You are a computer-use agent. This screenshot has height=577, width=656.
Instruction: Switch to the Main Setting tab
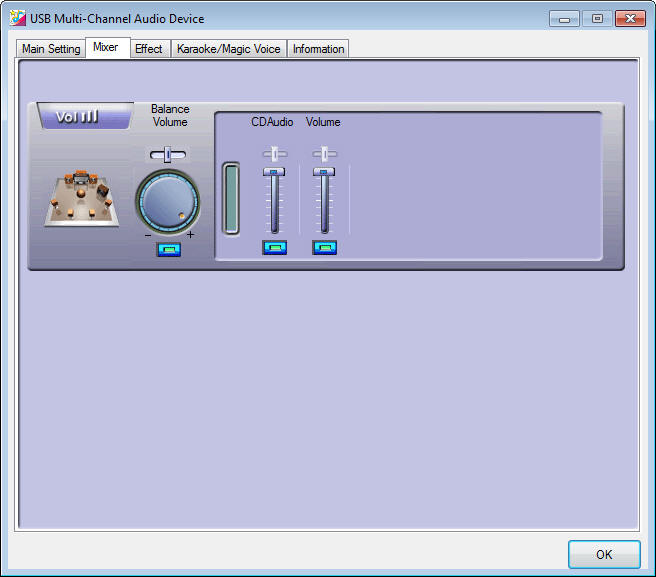(51, 49)
